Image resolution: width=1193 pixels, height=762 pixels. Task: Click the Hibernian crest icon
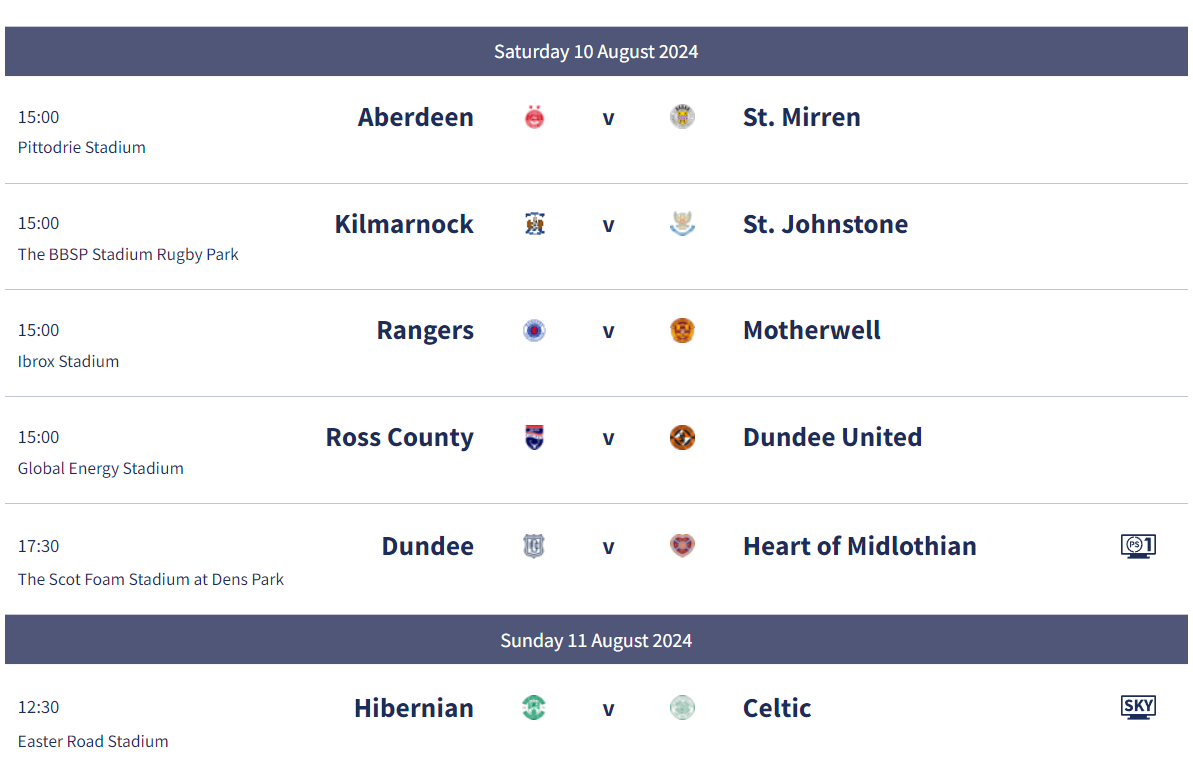tap(535, 707)
